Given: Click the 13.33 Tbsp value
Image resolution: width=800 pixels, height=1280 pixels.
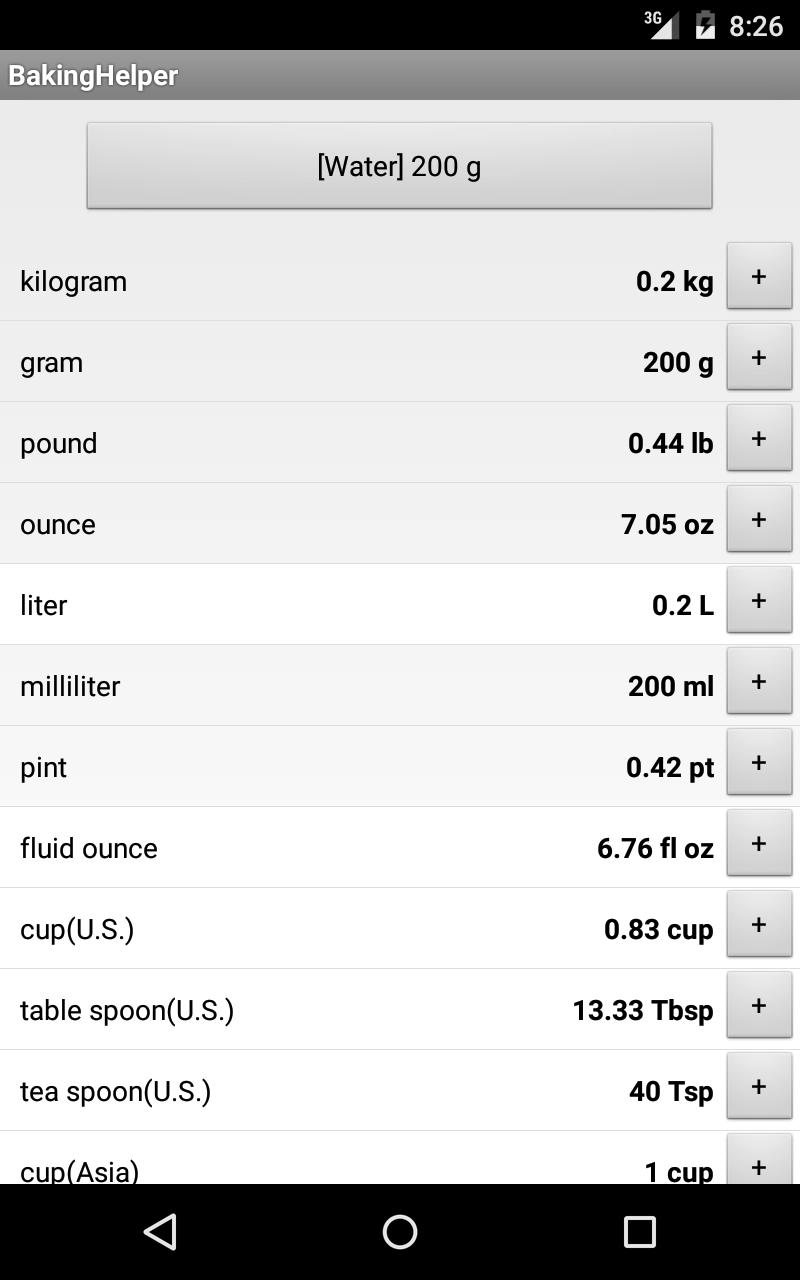Looking at the screenshot, I should pos(643,1010).
